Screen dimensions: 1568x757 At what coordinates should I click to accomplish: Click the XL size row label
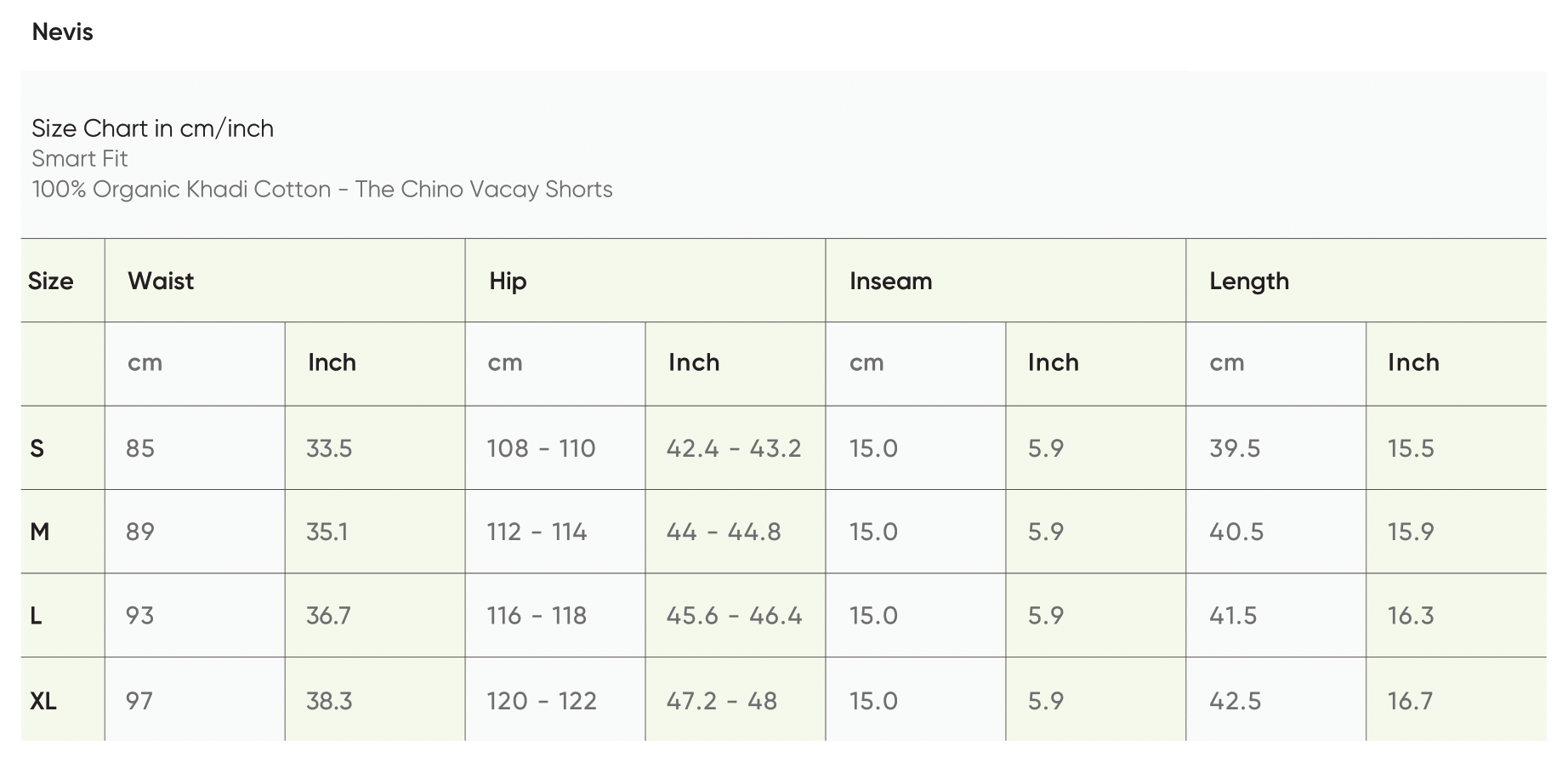point(43,702)
